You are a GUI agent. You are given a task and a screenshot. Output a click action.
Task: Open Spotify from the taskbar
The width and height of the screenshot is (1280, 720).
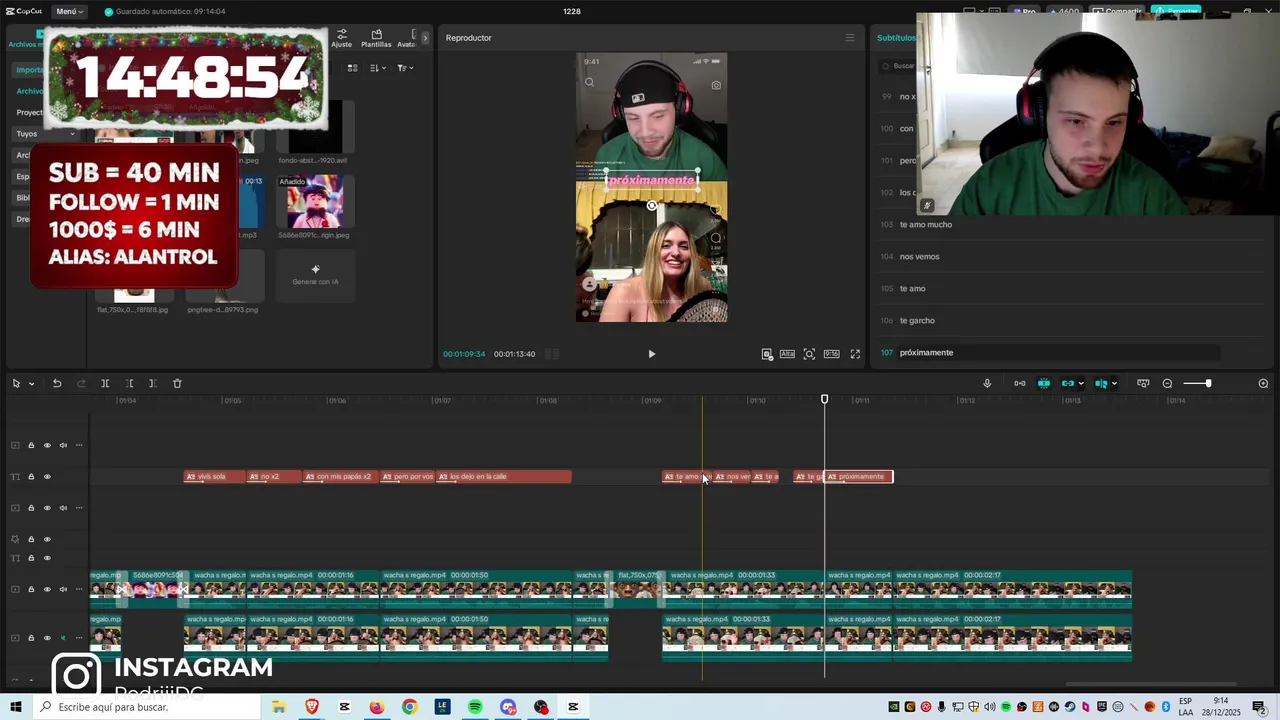475,707
